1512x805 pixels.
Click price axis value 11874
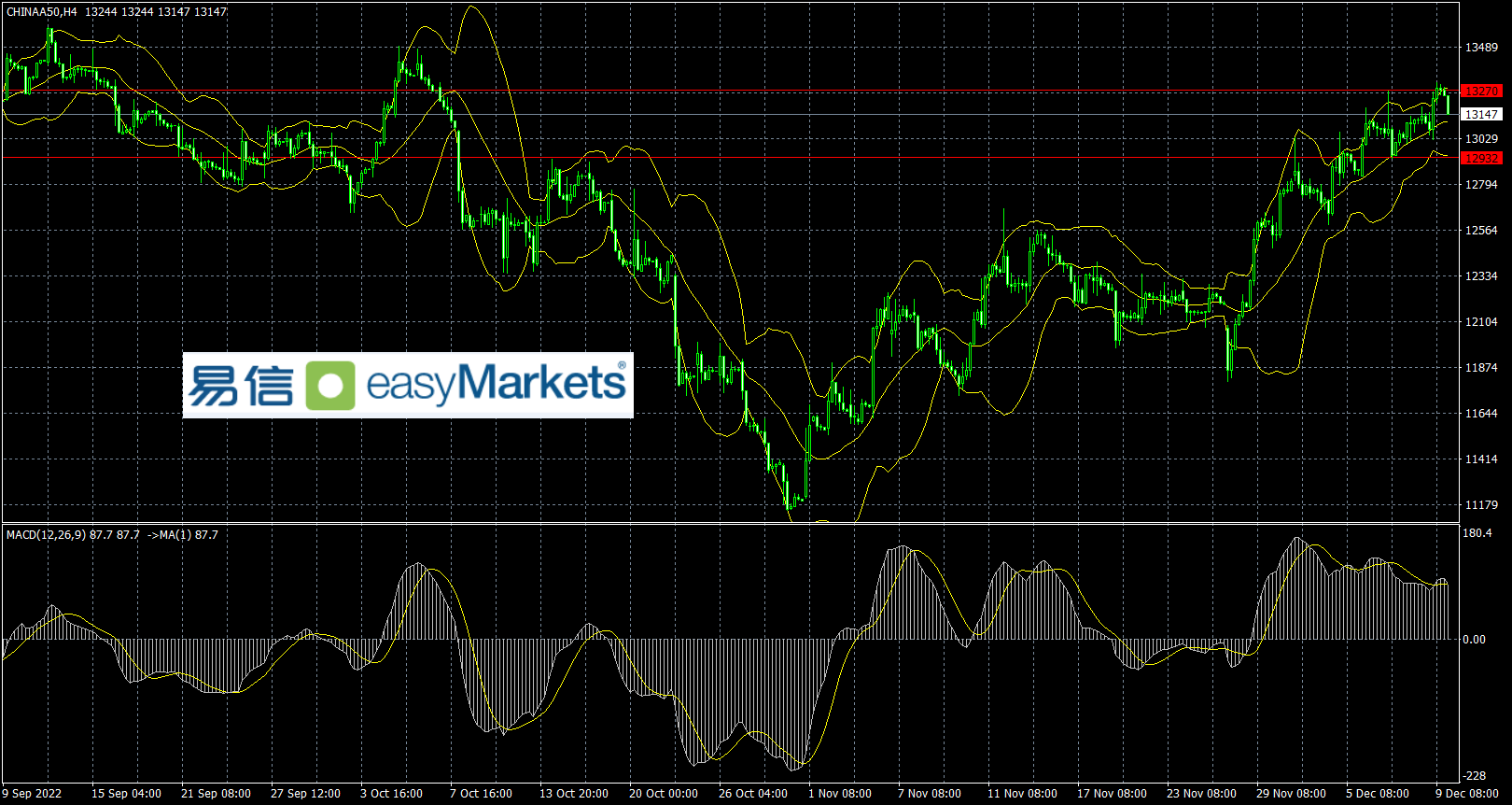coord(1481,368)
